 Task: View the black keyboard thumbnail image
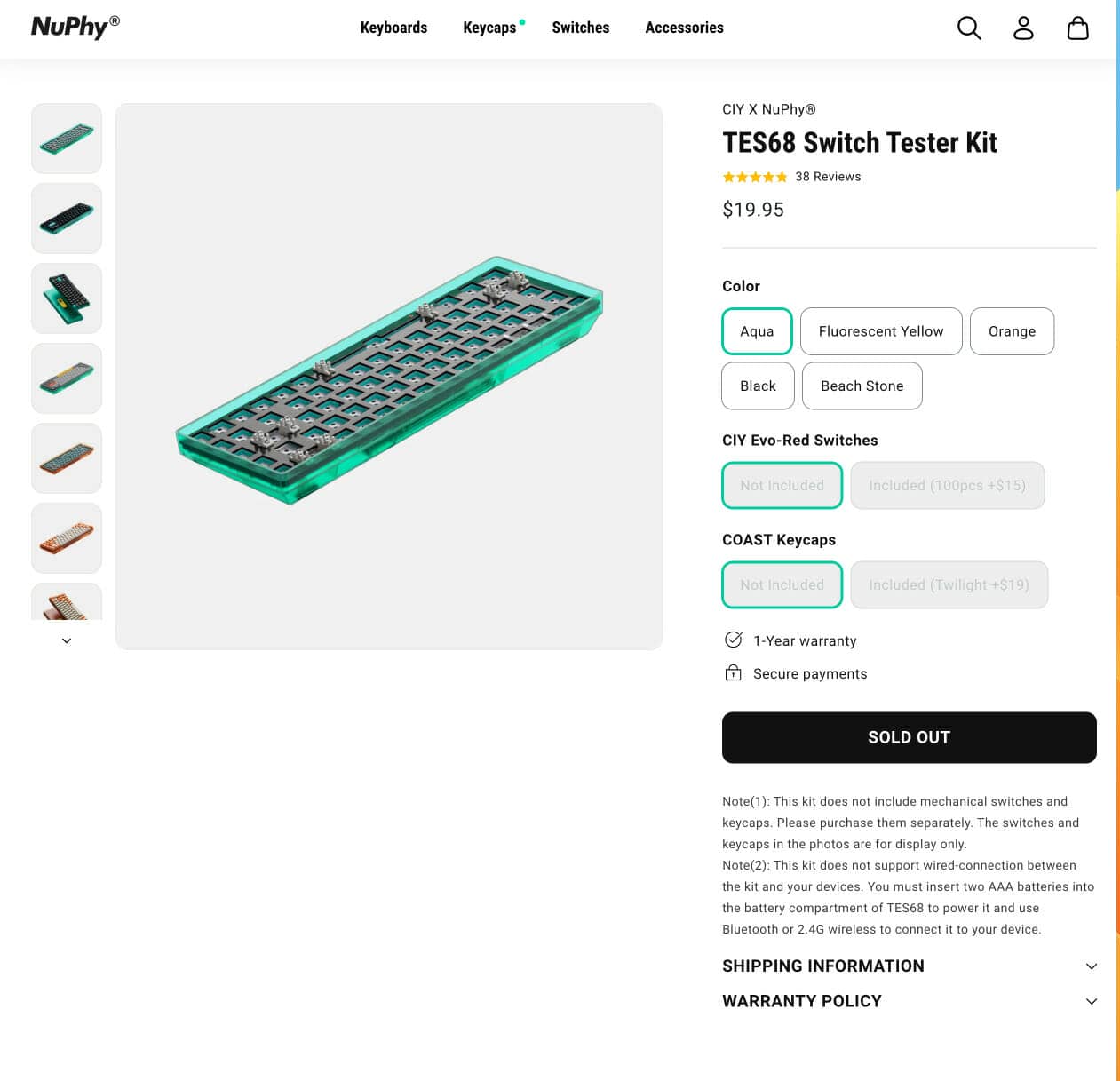pyautogui.click(x=67, y=219)
